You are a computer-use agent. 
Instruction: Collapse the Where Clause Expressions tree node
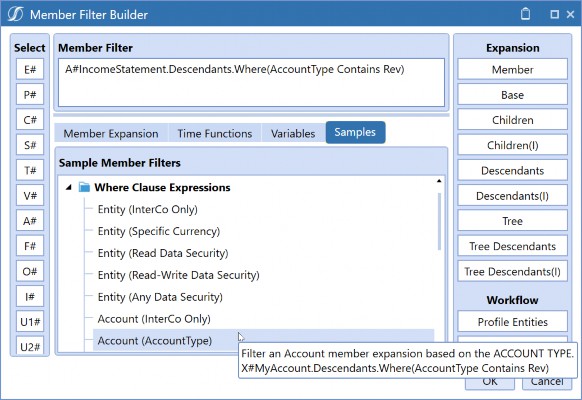coord(69,187)
